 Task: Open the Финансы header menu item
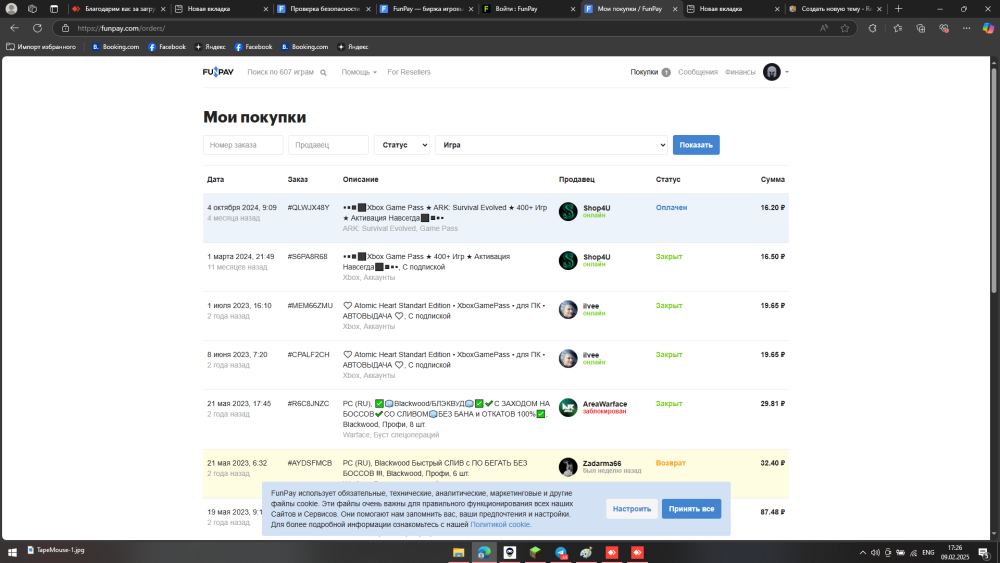[740, 72]
